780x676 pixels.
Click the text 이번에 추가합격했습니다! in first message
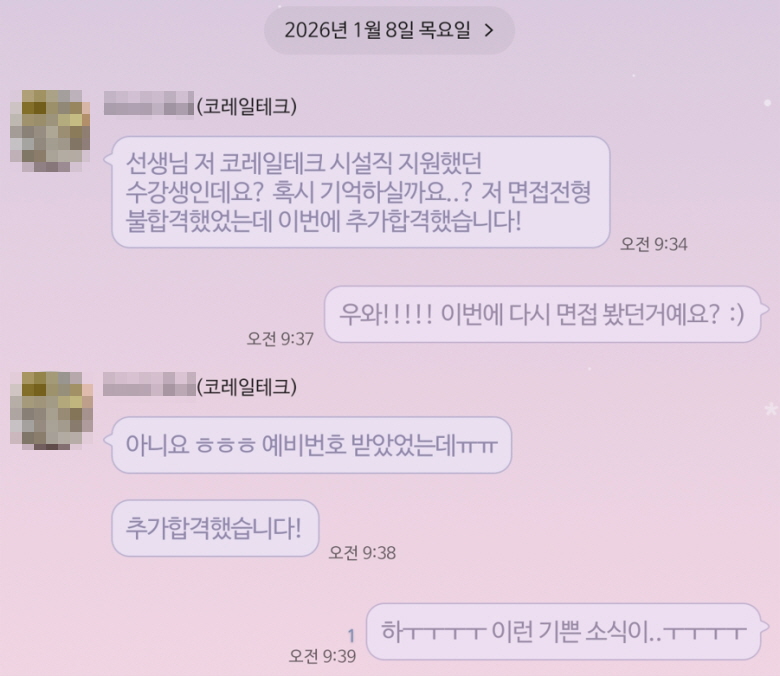click(399, 221)
